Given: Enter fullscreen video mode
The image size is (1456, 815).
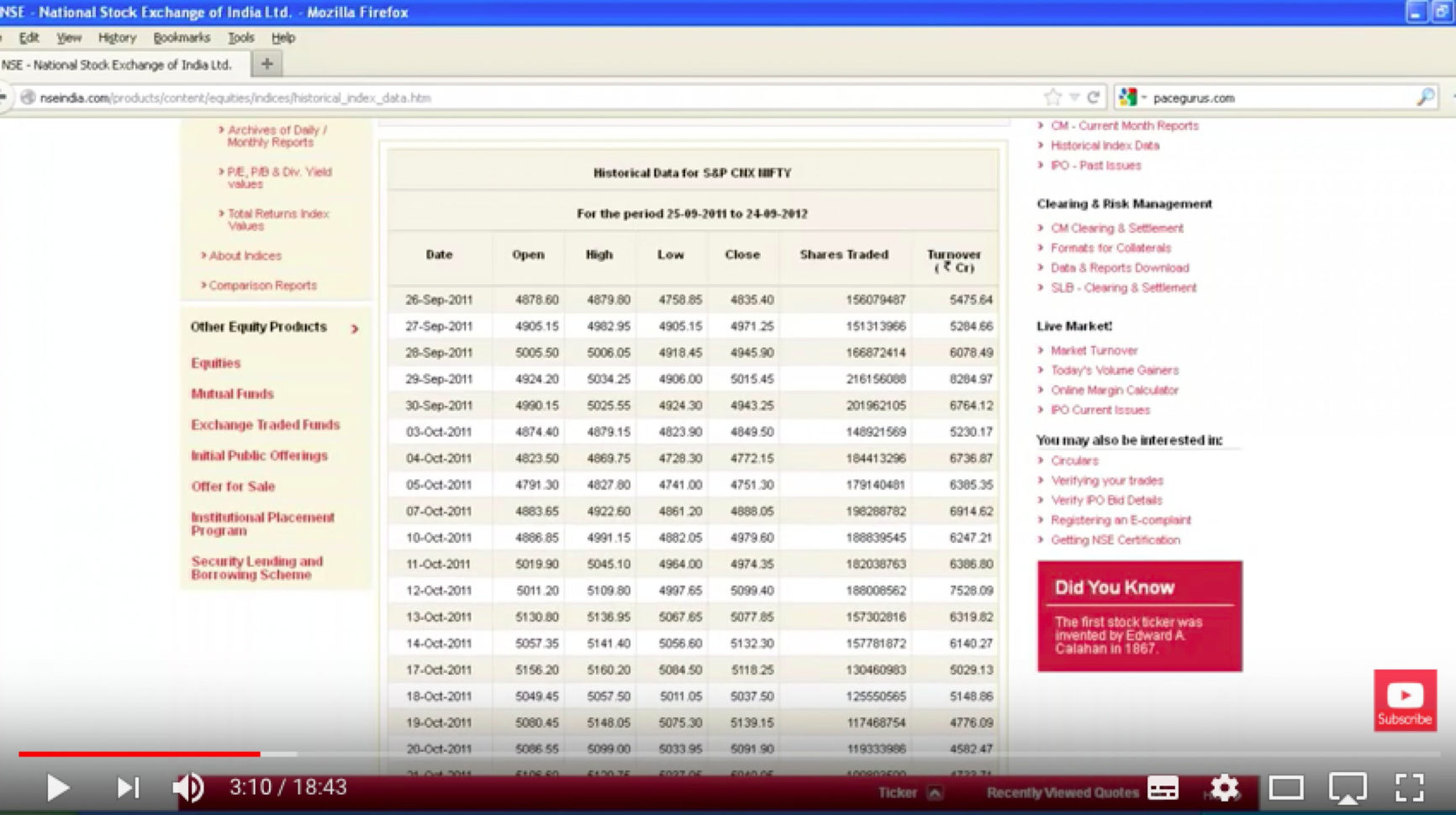Looking at the screenshot, I should point(1406,788).
